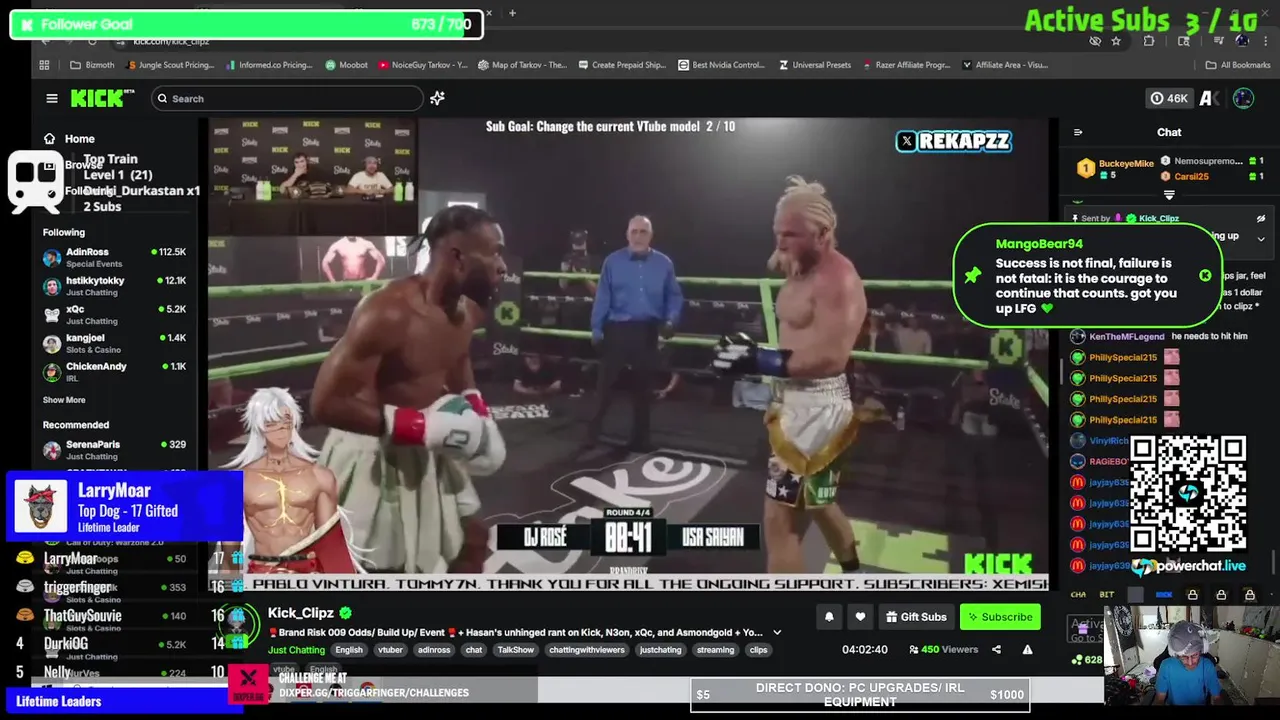This screenshot has height=720, width=1280.
Task: Open the NoiceGuy Tarkov bookmark
Action: pos(422,65)
